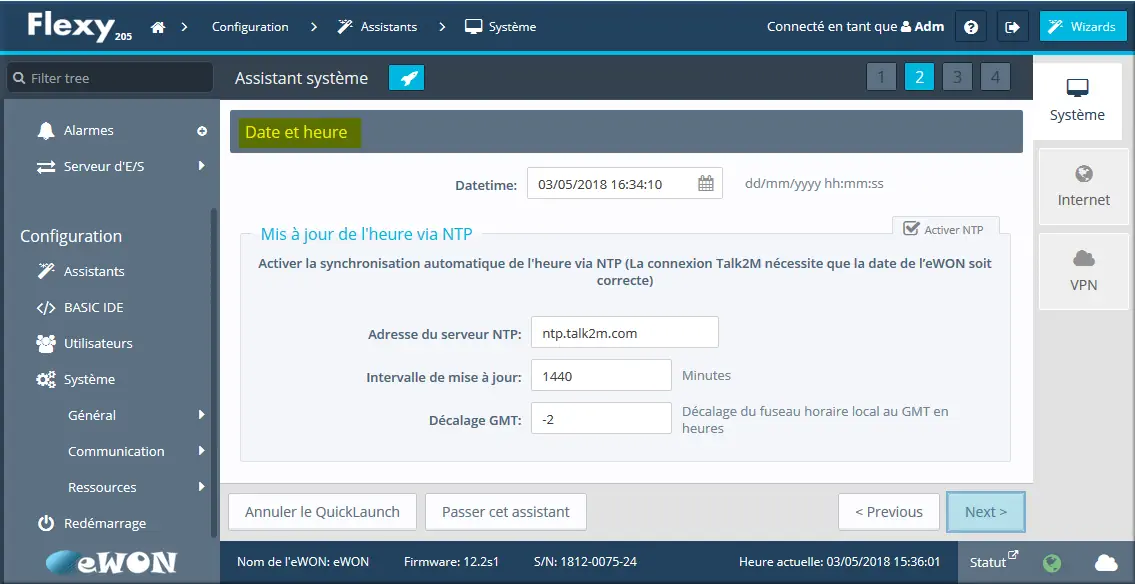
Task: Open the help question mark icon
Action: point(971,27)
